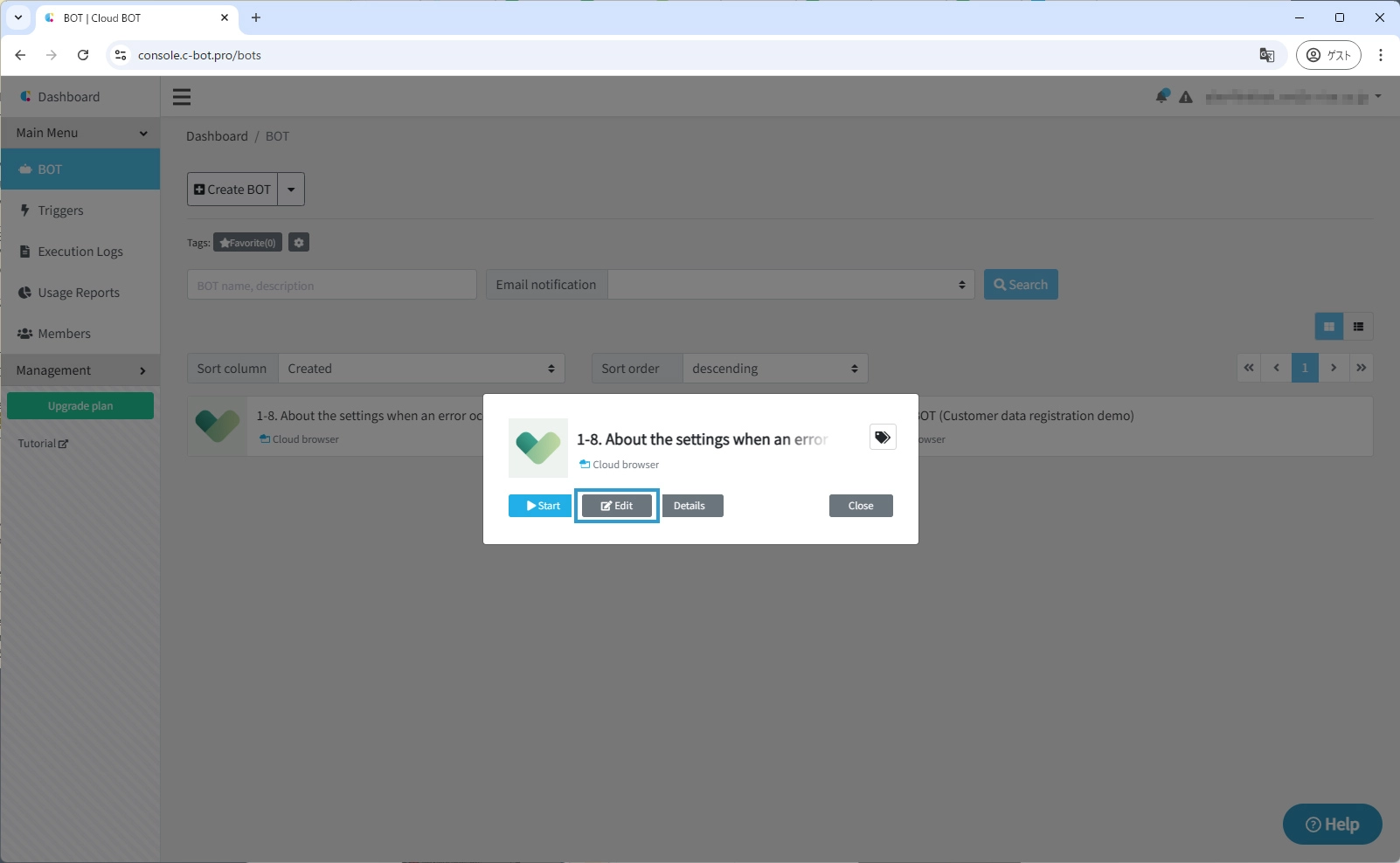
Task: Open tag settings gear icon
Action: [299, 243]
